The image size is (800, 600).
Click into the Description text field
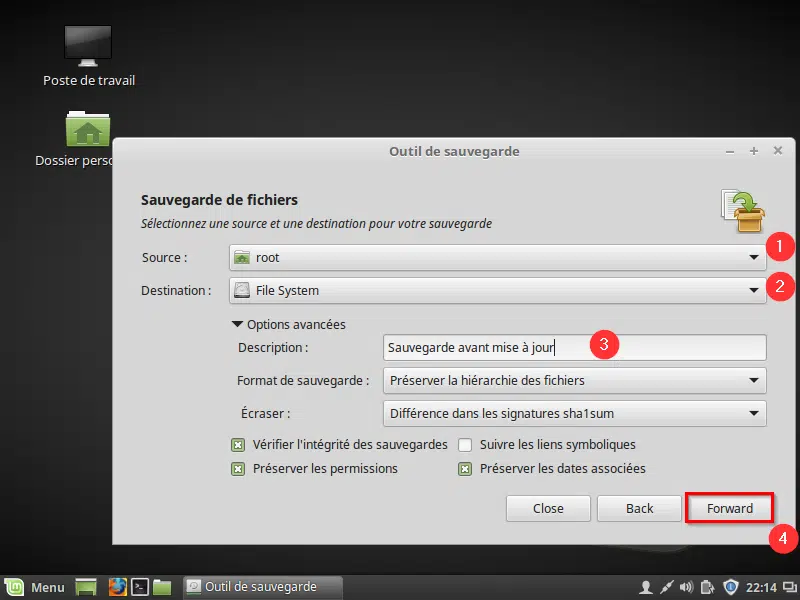(574, 347)
